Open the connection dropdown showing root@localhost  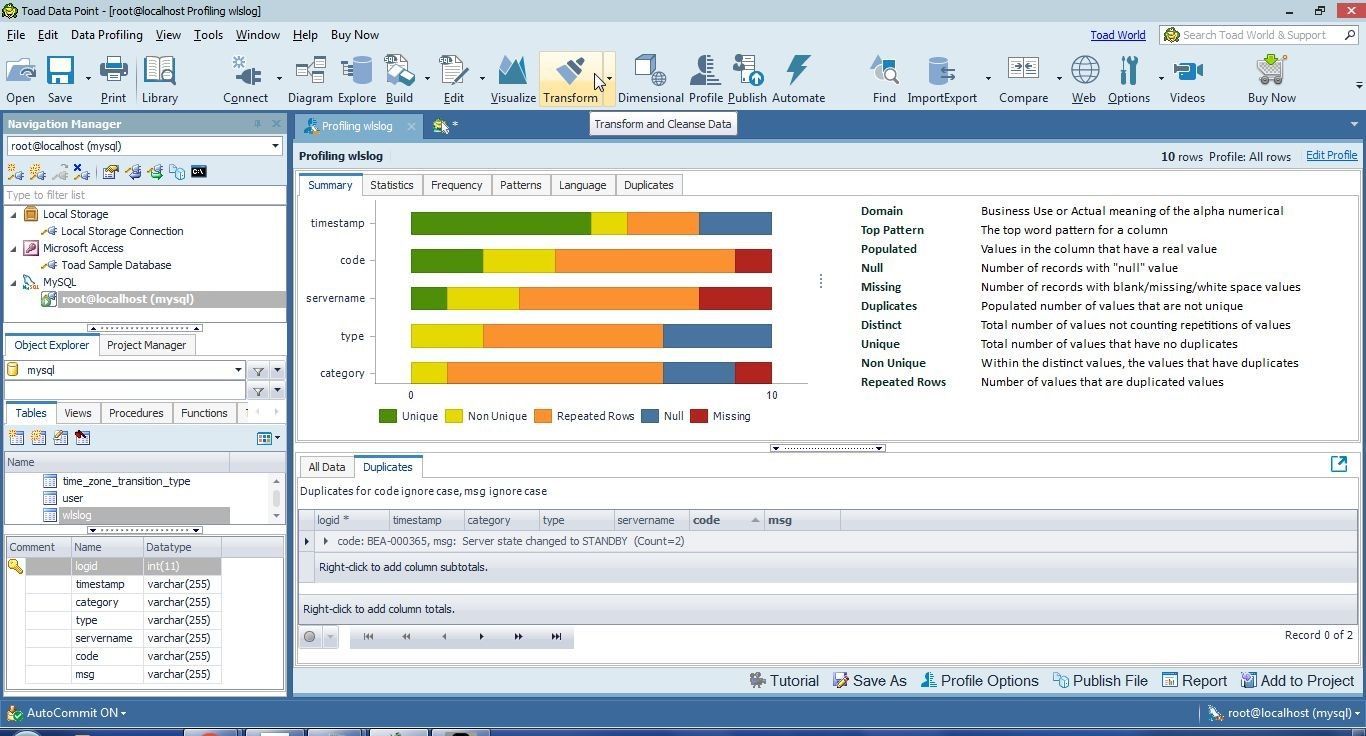[275, 146]
